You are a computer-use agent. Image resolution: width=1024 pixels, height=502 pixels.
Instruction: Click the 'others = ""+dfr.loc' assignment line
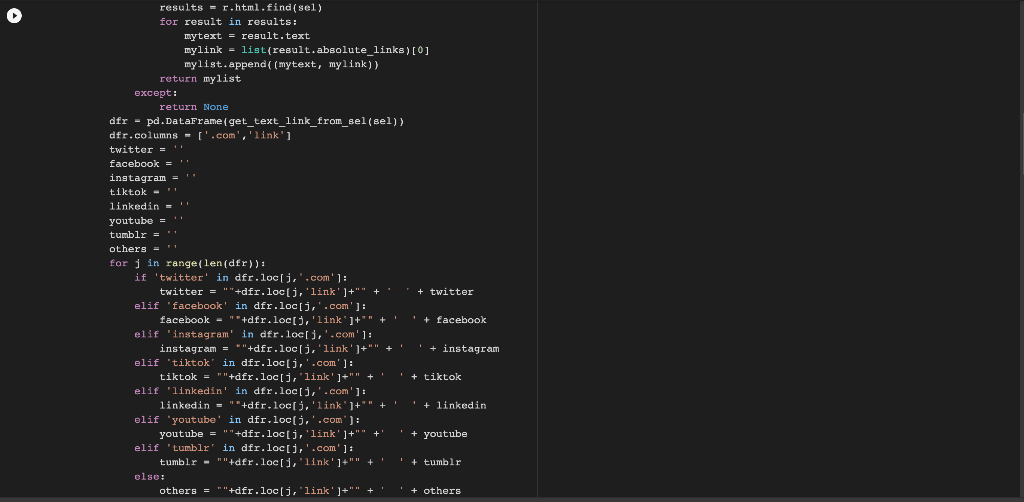coord(310,490)
